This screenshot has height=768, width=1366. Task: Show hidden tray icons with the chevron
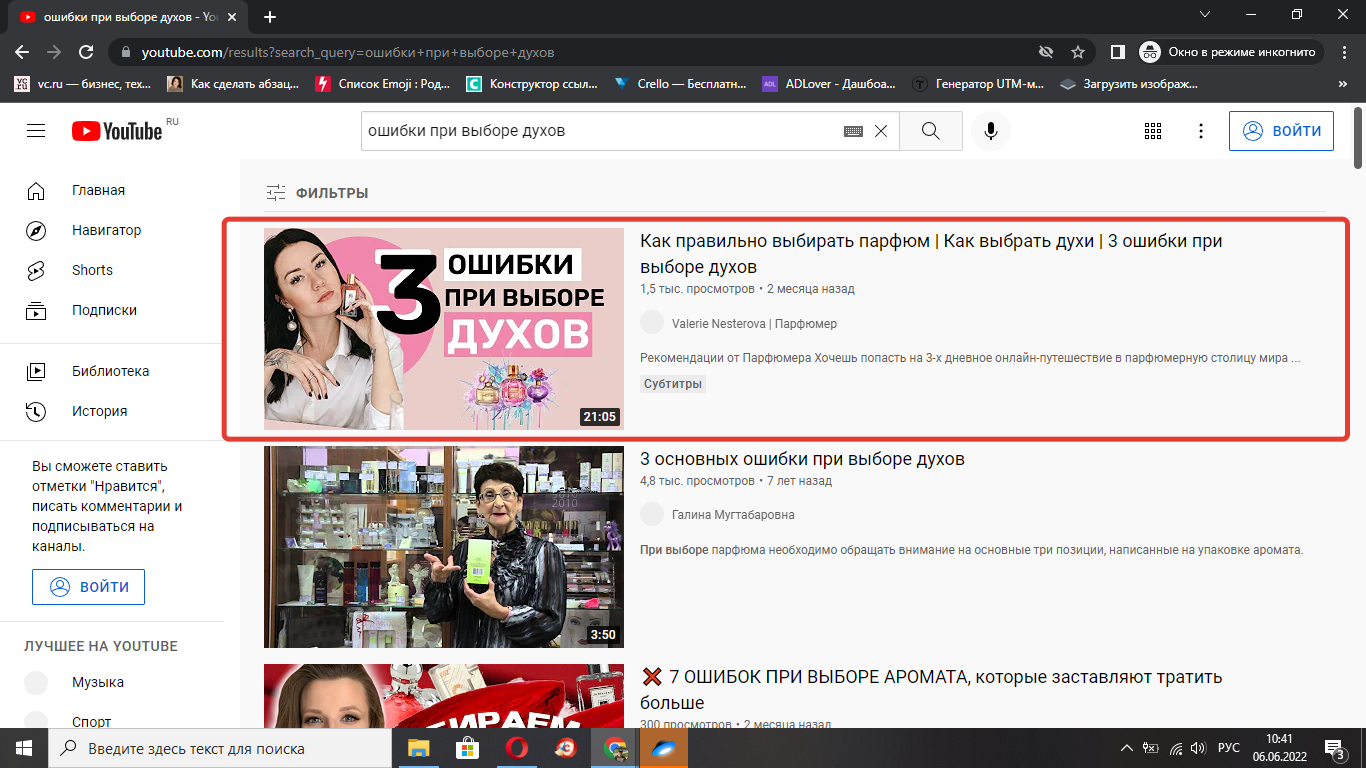(x=1127, y=748)
